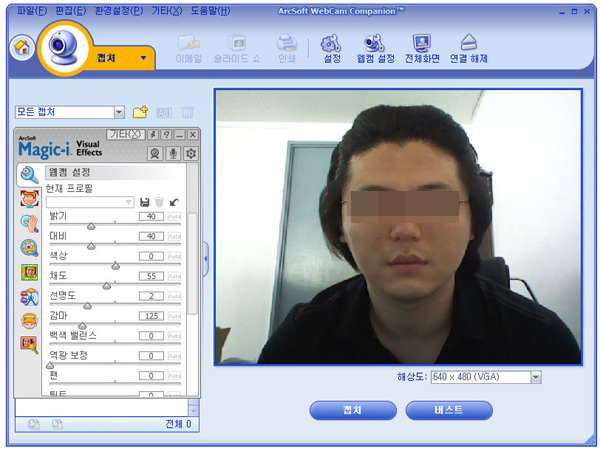
Task: Select the speech bubbles effects tab
Action: [29, 297]
